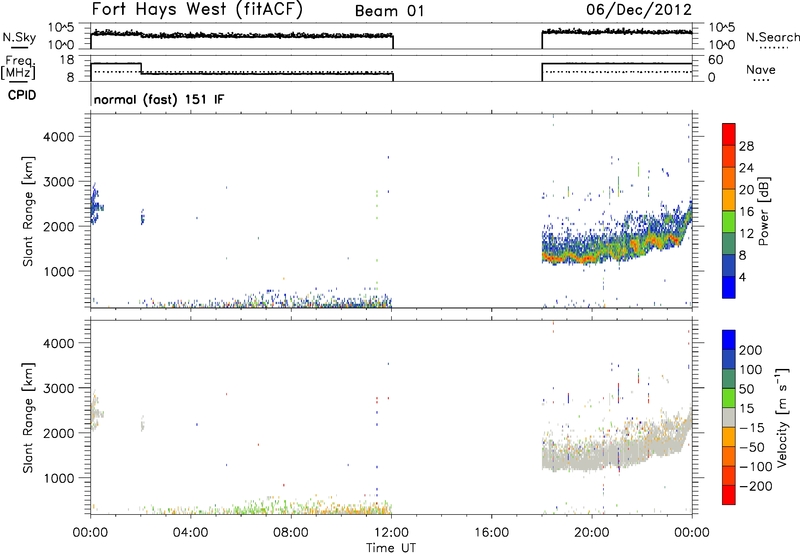
Task: Click the '08:00' time axis tick label
Action: click(x=290, y=533)
